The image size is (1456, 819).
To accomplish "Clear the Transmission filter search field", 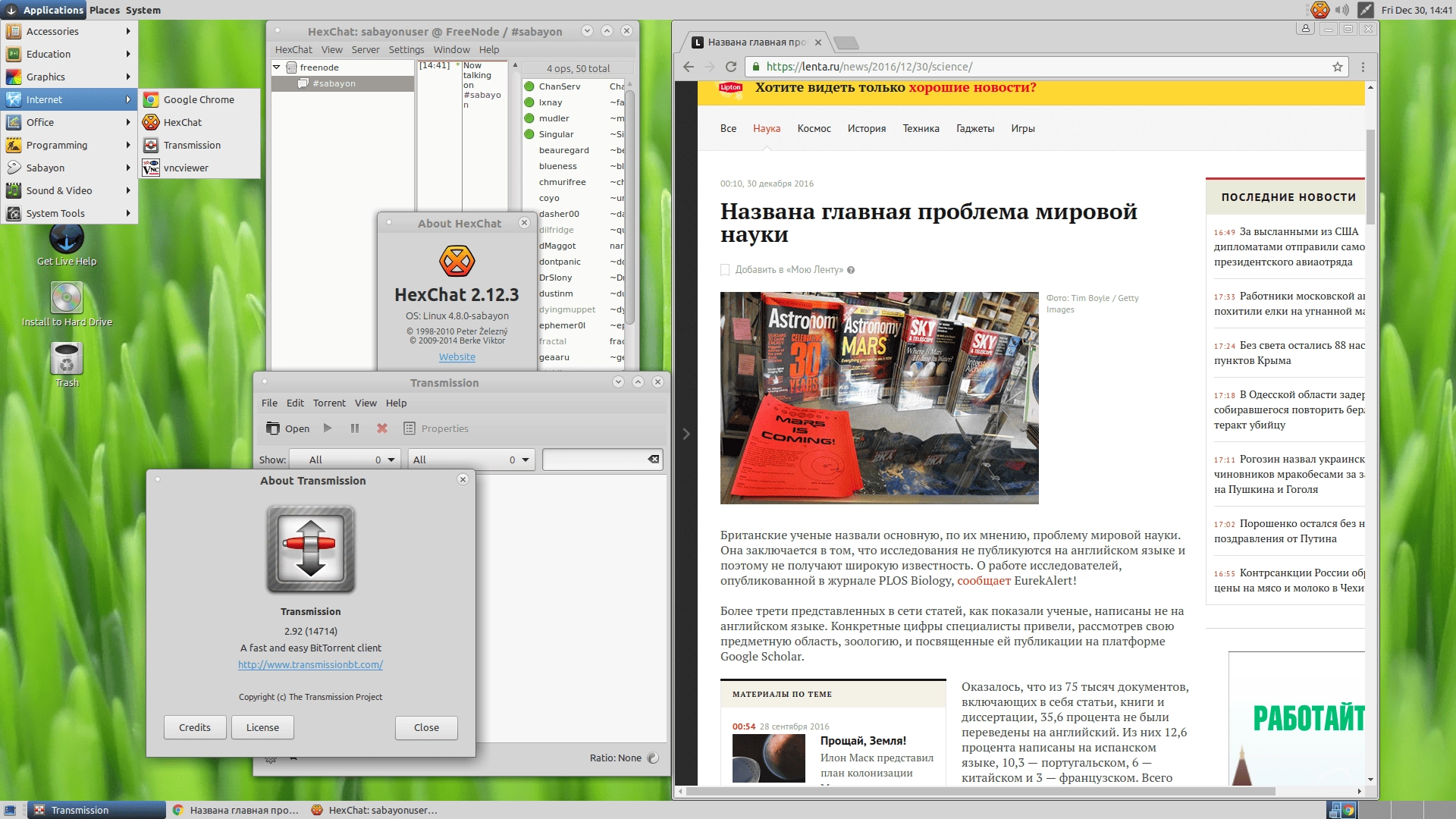I will [x=653, y=460].
